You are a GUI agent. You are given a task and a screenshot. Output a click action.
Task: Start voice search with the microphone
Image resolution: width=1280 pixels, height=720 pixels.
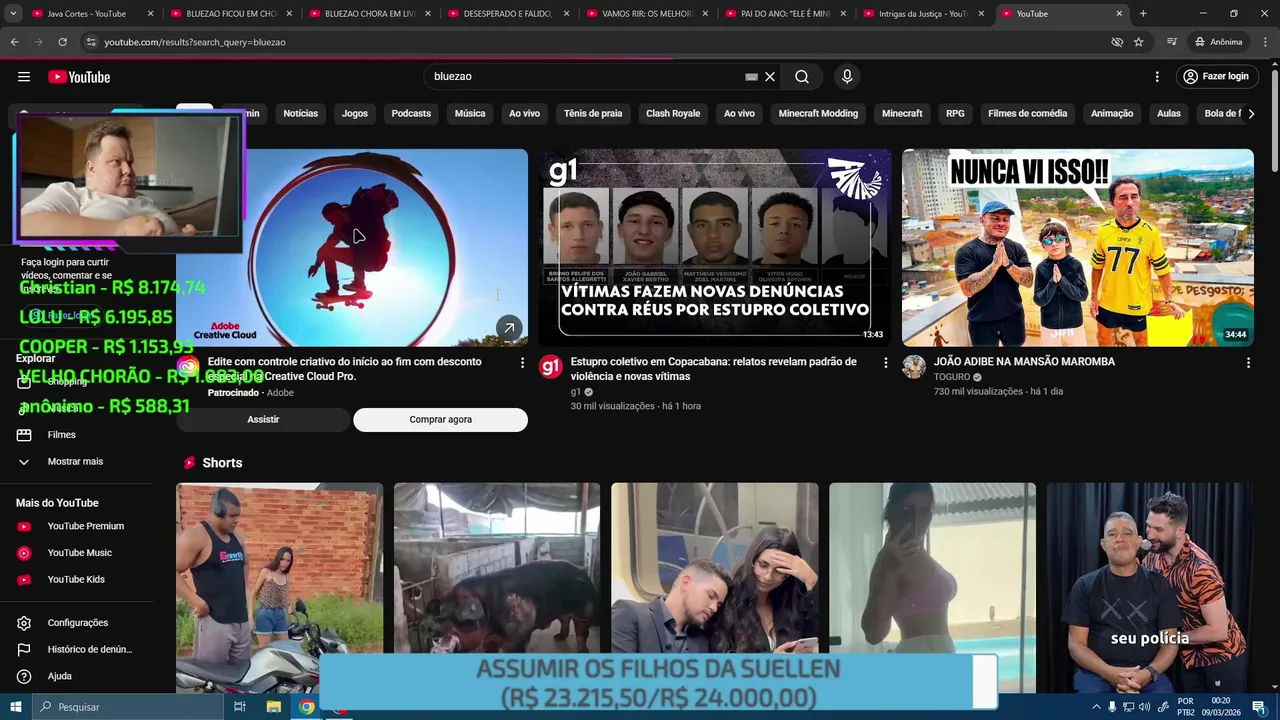pyautogui.click(x=847, y=77)
